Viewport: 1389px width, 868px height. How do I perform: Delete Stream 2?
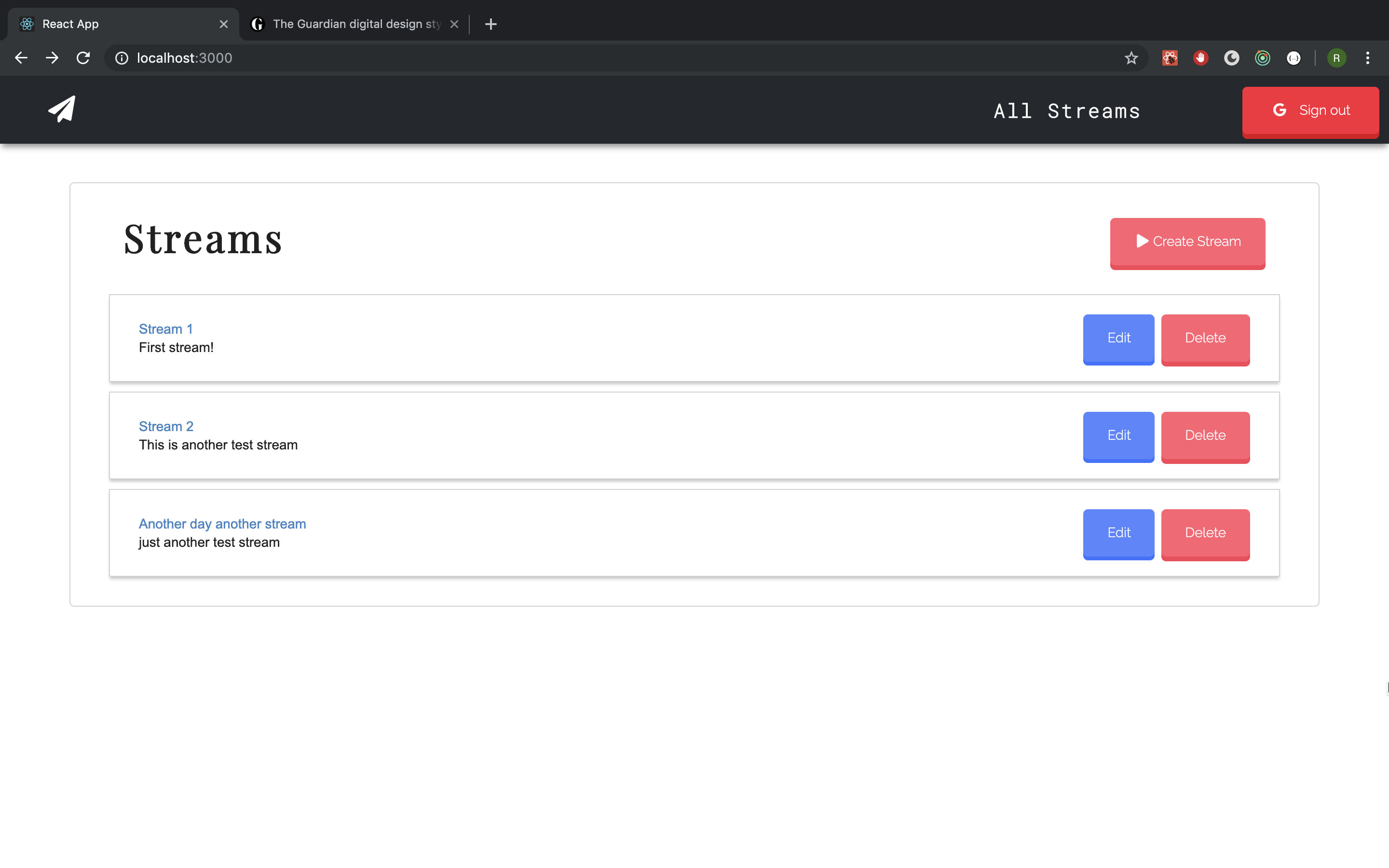(x=1205, y=437)
